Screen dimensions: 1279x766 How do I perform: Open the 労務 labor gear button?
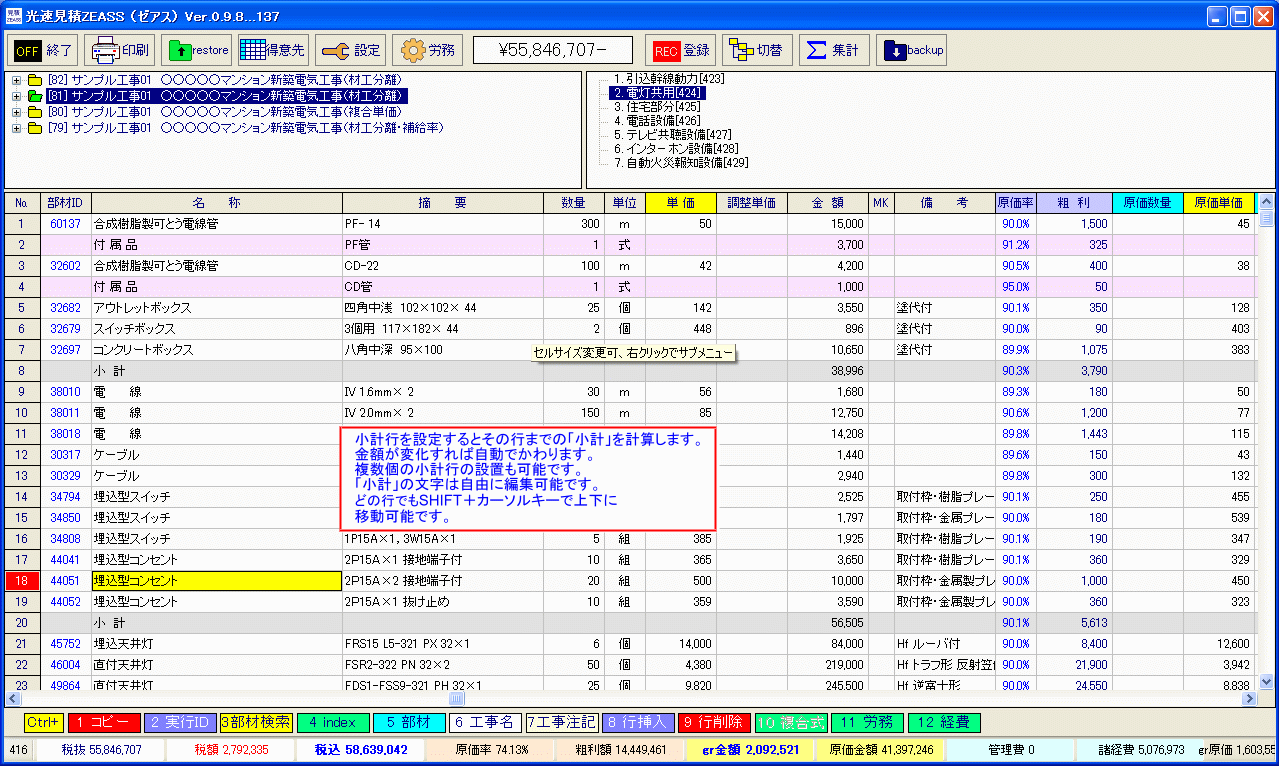pyautogui.click(x=427, y=50)
